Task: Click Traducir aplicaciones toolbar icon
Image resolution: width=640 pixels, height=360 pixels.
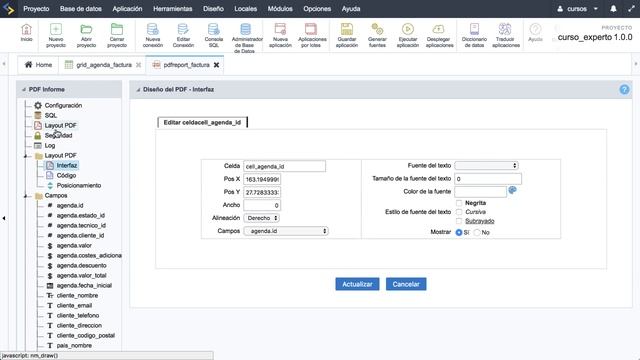Action: coord(506,35)
